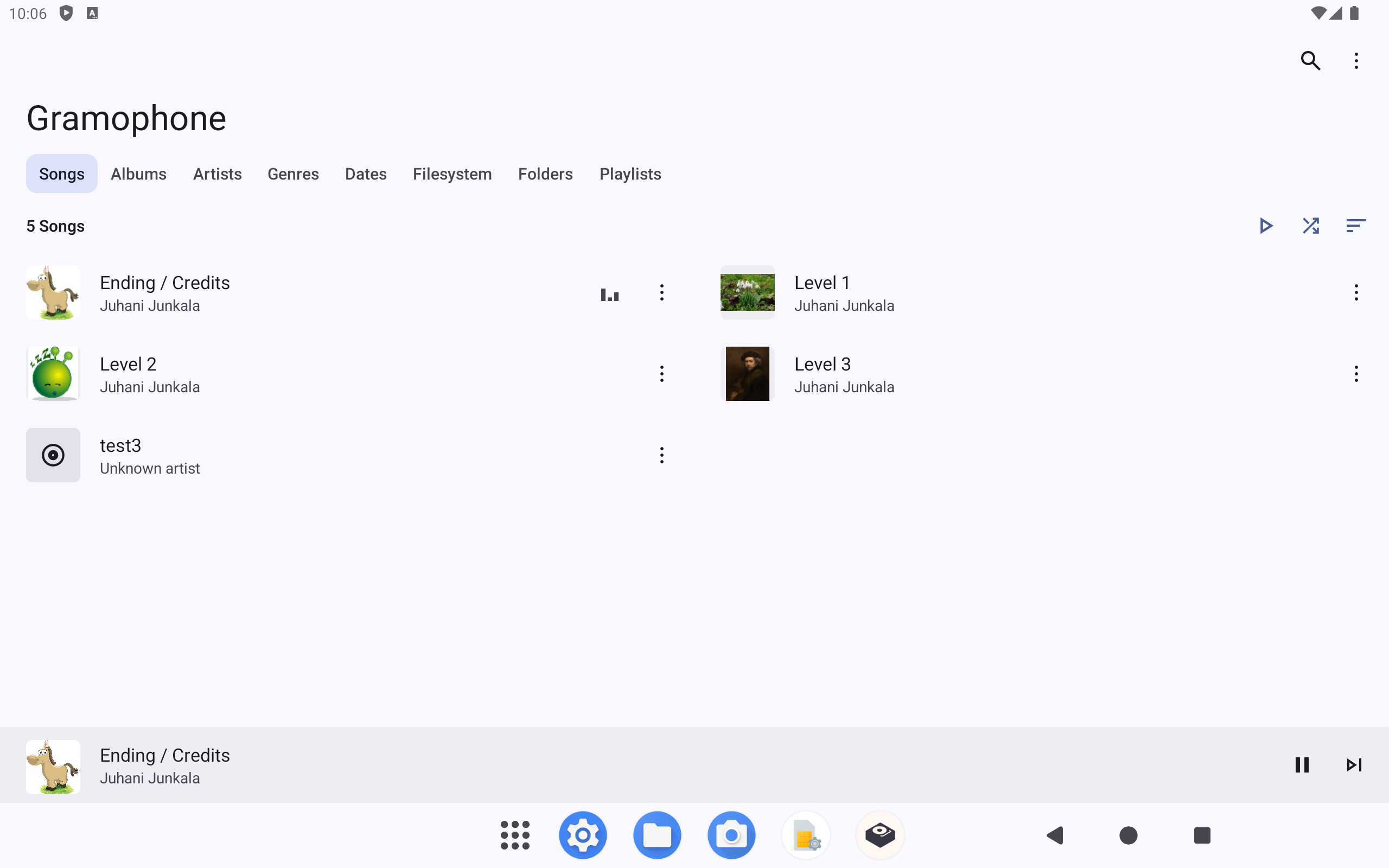
Task: Pause the Ending / Credits playback
Action: coord(1302,765)
